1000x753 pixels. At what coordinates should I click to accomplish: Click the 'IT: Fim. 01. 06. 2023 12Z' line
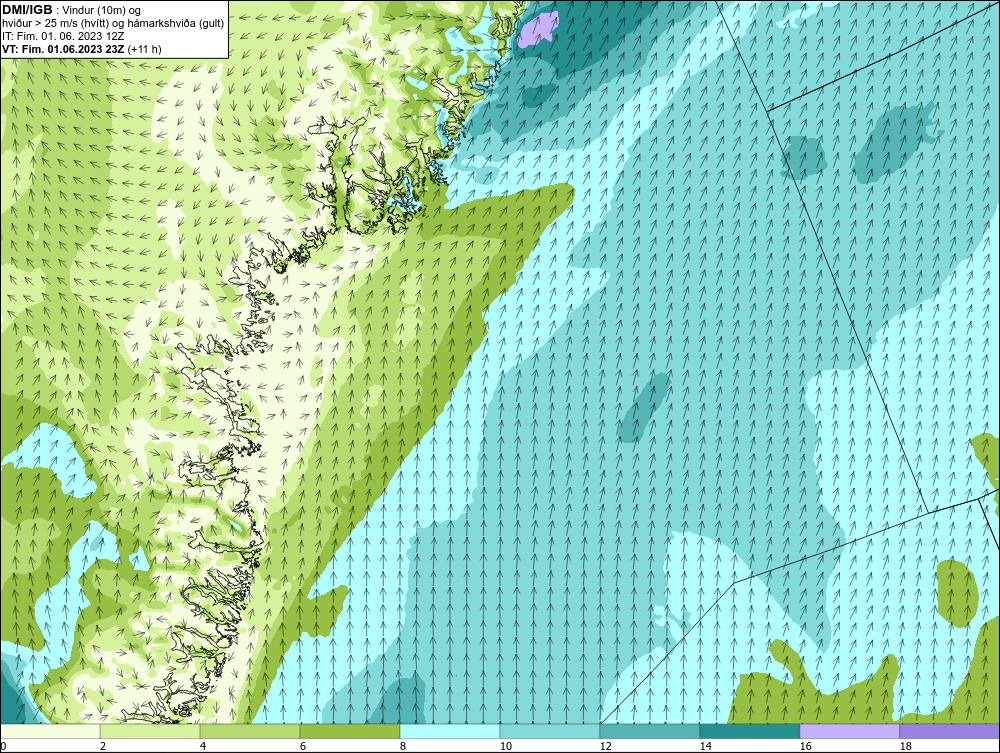tap(63, 36)
